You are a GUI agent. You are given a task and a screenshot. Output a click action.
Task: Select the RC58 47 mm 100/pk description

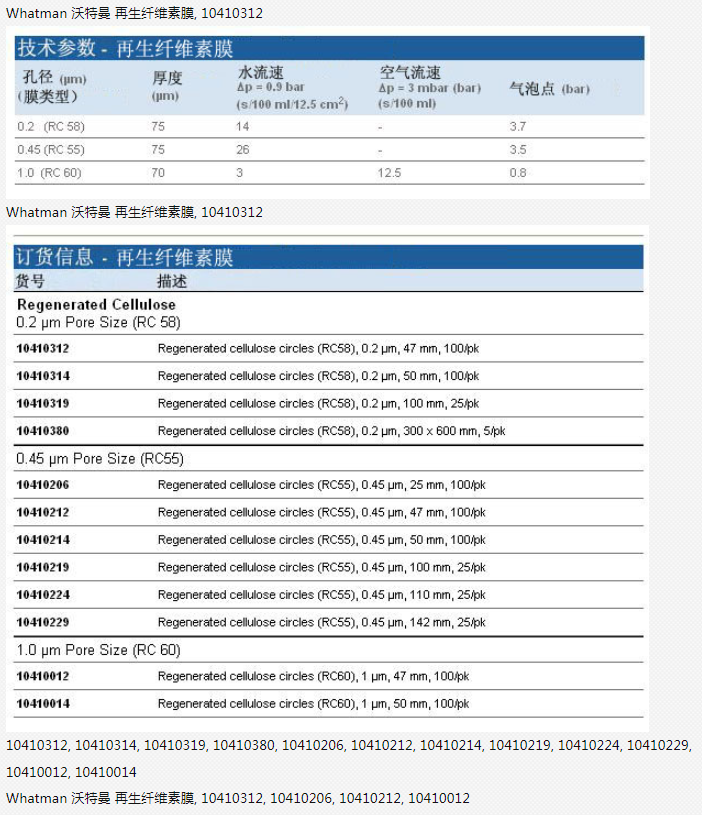318,348
